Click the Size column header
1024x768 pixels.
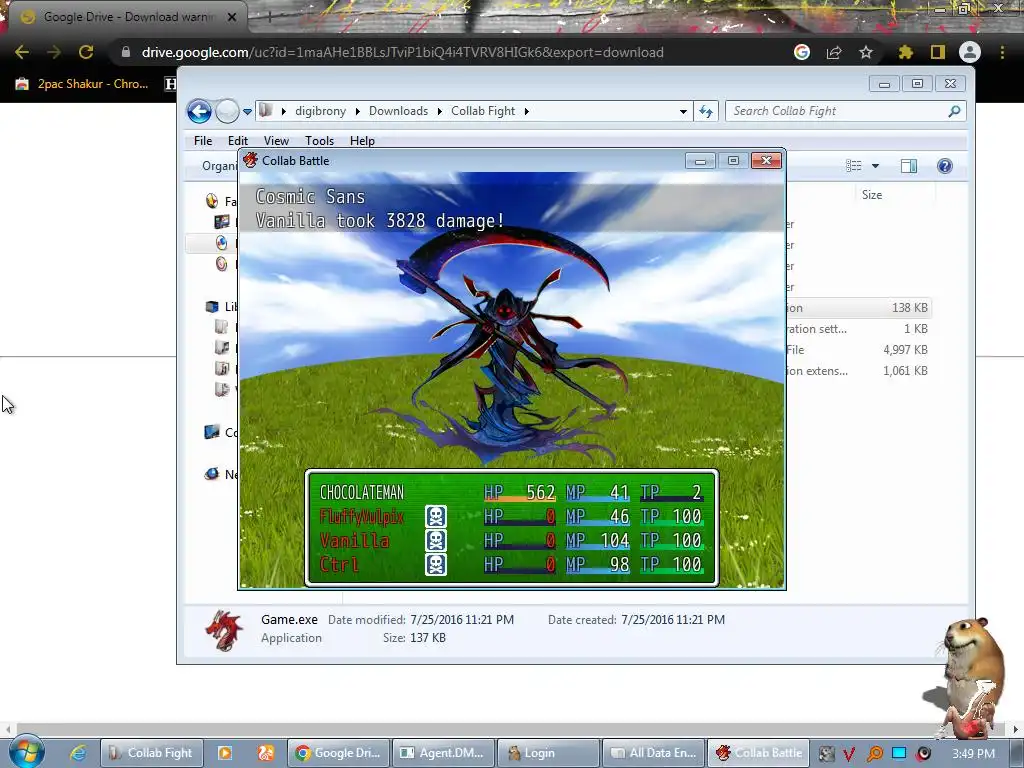click(872, 195)
